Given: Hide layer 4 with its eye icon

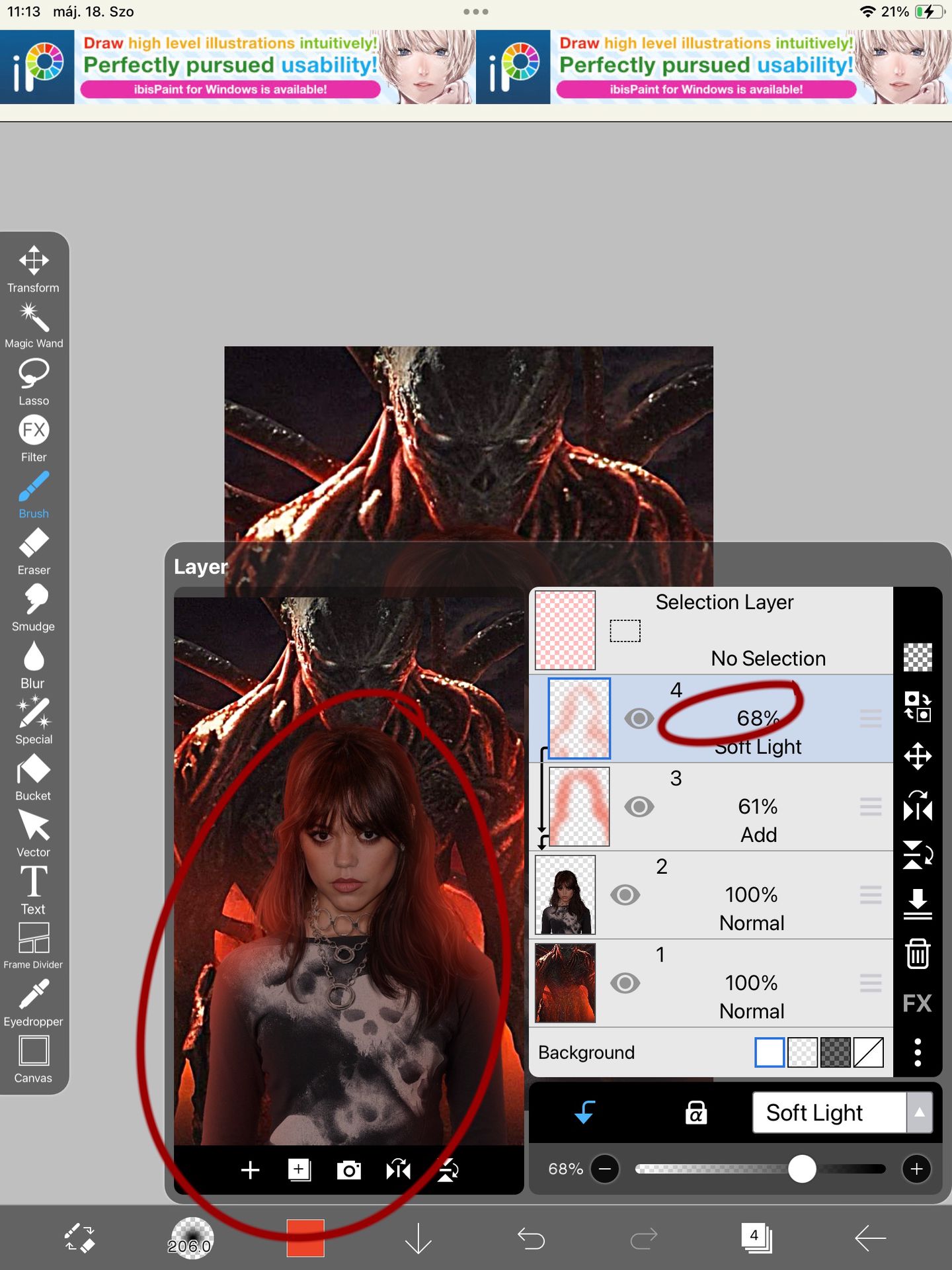Looking at the screenshot, I should pyautogui.click(x=639, y=718).
